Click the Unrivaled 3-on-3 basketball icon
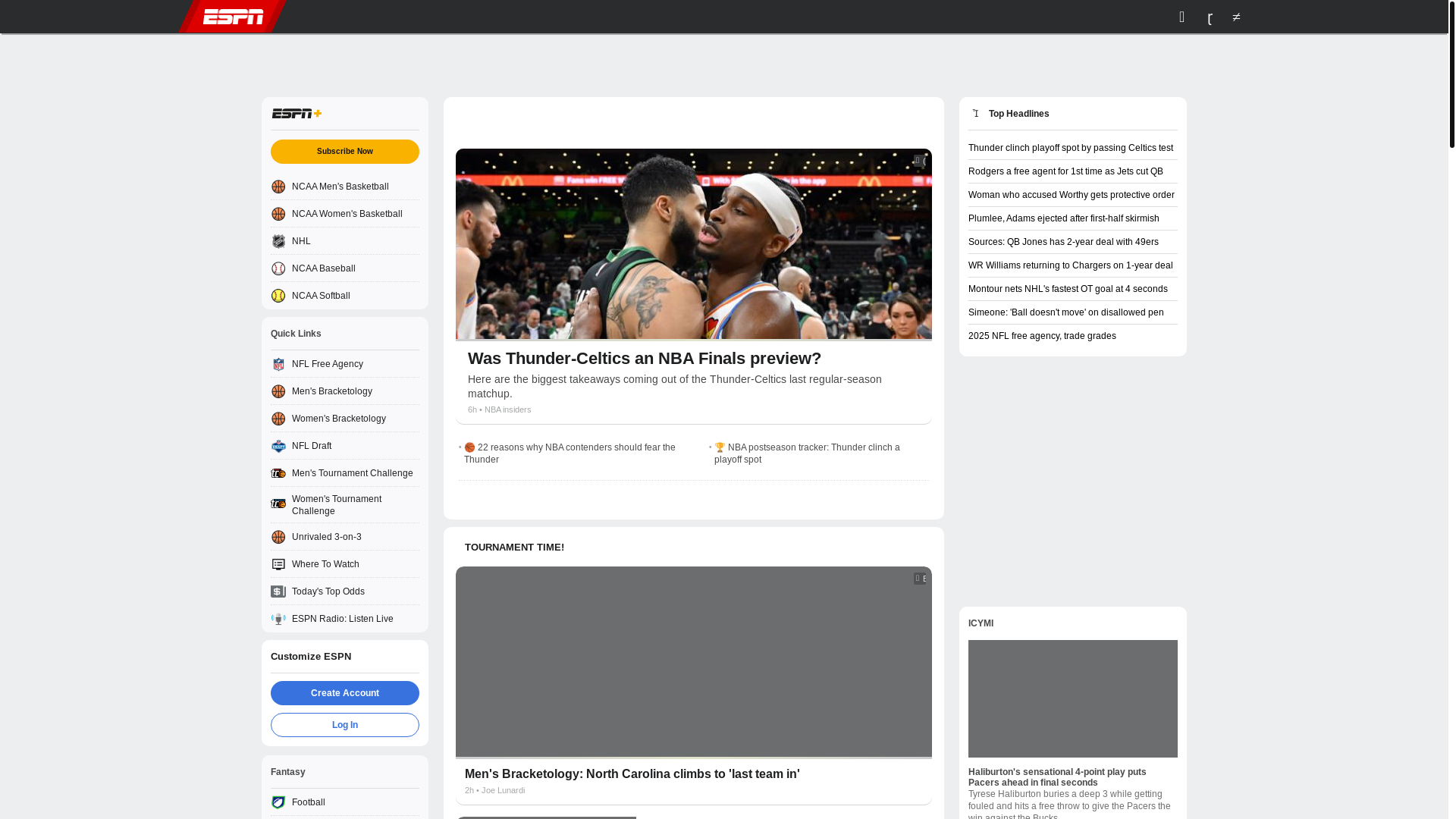This screenshot has height=819, width=1456. (x=278, y=537)
